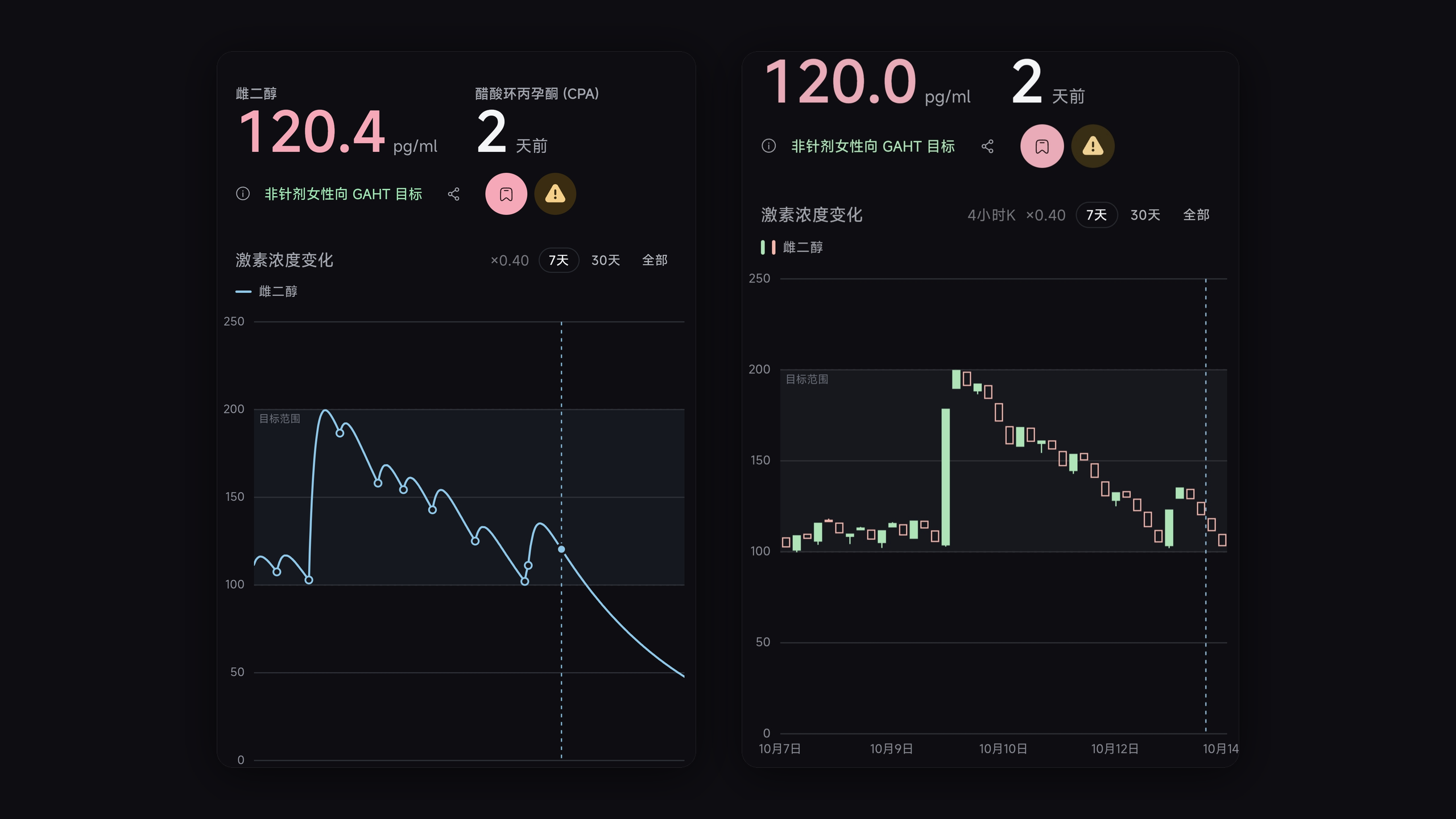Screen dimensions: 1456x819
Task: Click the 10月7日 axis label
Action: (780, 748)
